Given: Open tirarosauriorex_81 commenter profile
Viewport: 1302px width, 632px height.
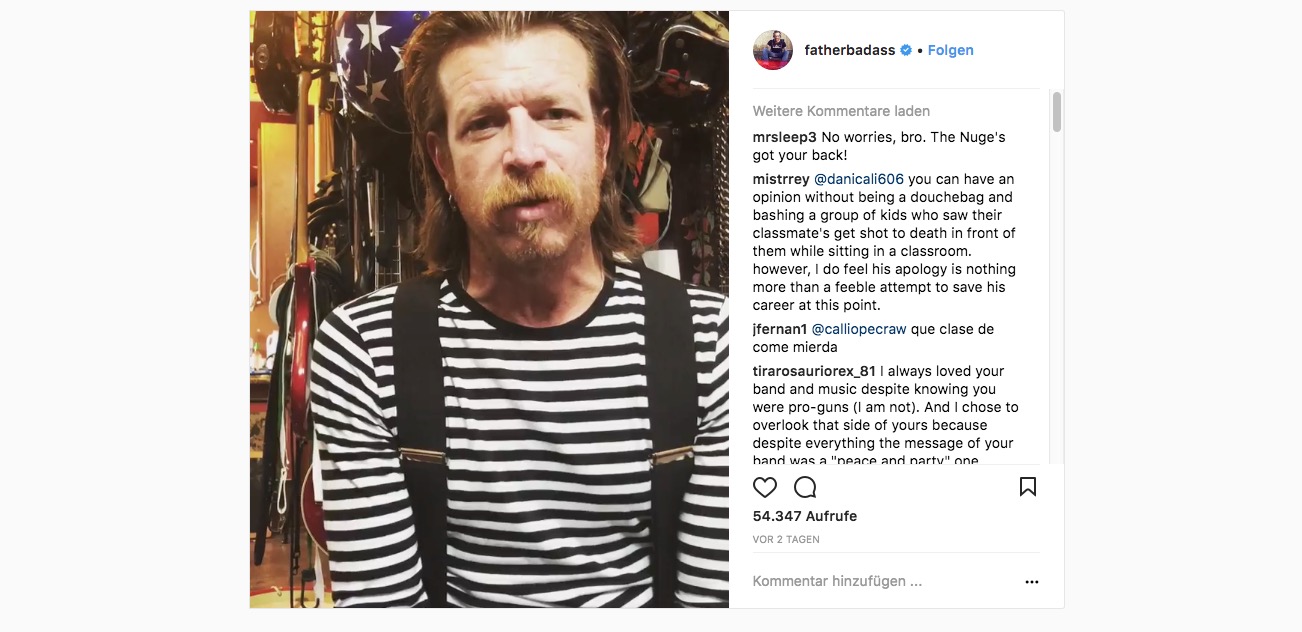Looking at the screenshot, I should 814,371.
